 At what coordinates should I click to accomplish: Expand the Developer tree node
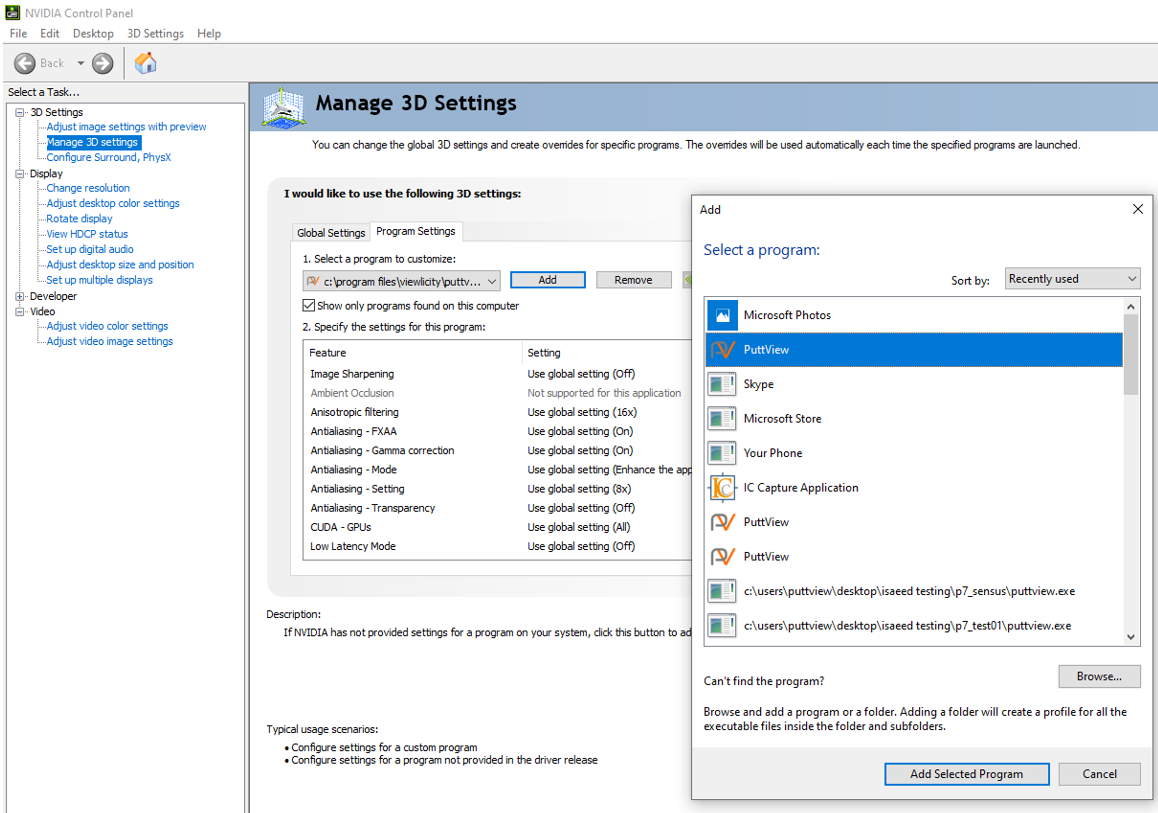[x=19, y=296]
